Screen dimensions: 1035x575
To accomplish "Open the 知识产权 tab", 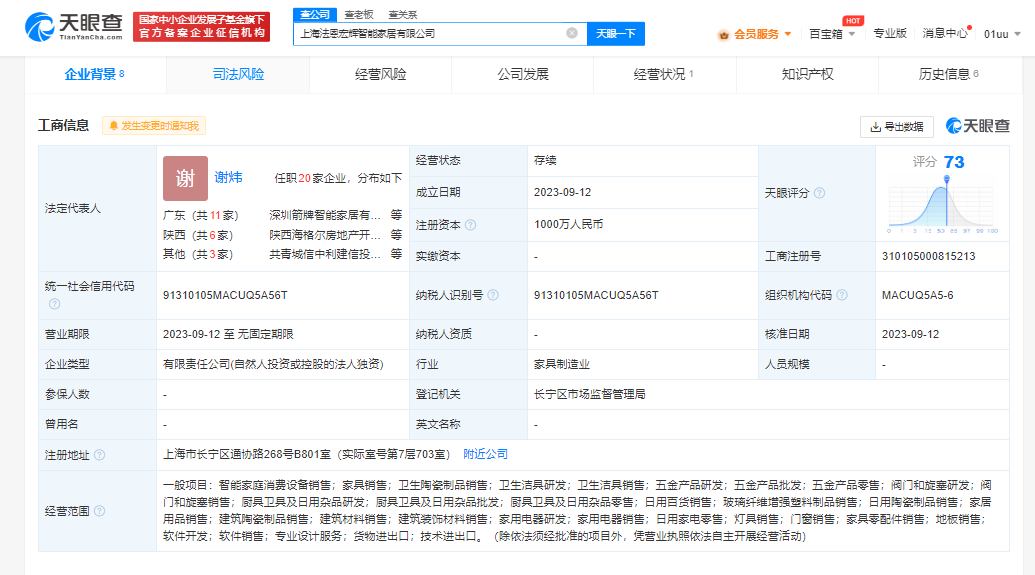I will (807, 75).
